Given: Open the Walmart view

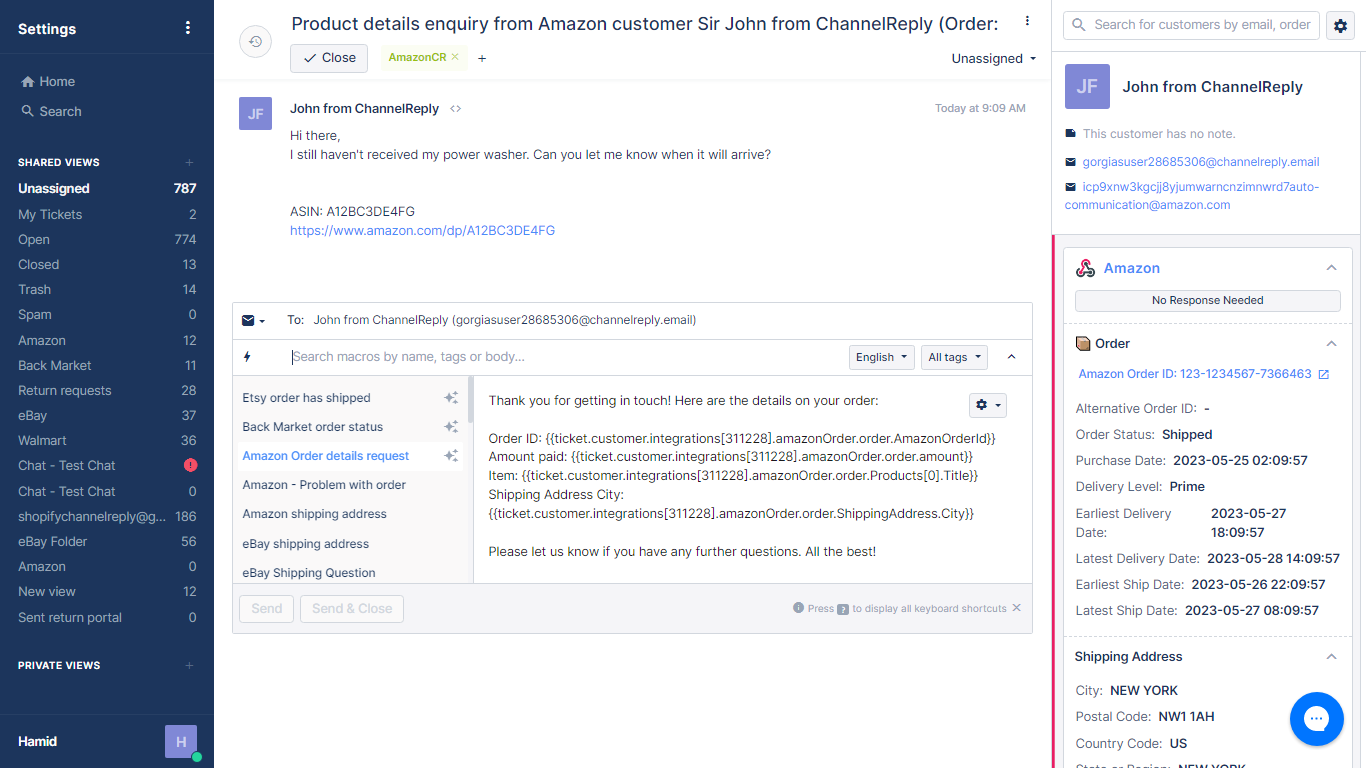Looking at the screenshot, I should point(107,440).
